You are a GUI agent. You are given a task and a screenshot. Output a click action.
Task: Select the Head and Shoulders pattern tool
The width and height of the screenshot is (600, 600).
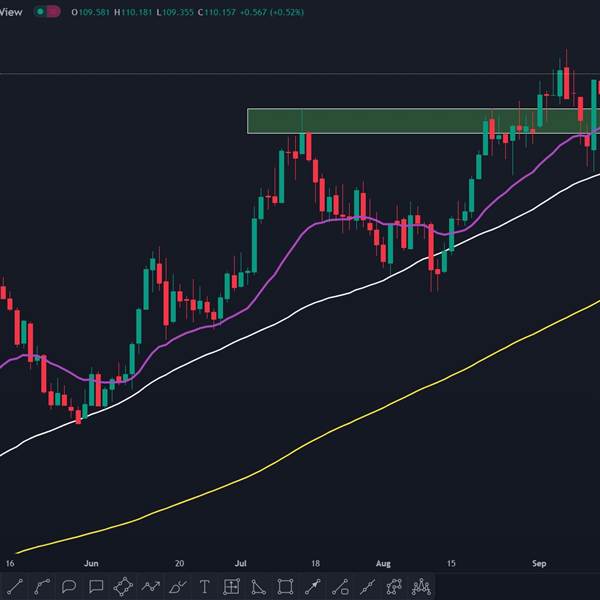pos(421,586)
